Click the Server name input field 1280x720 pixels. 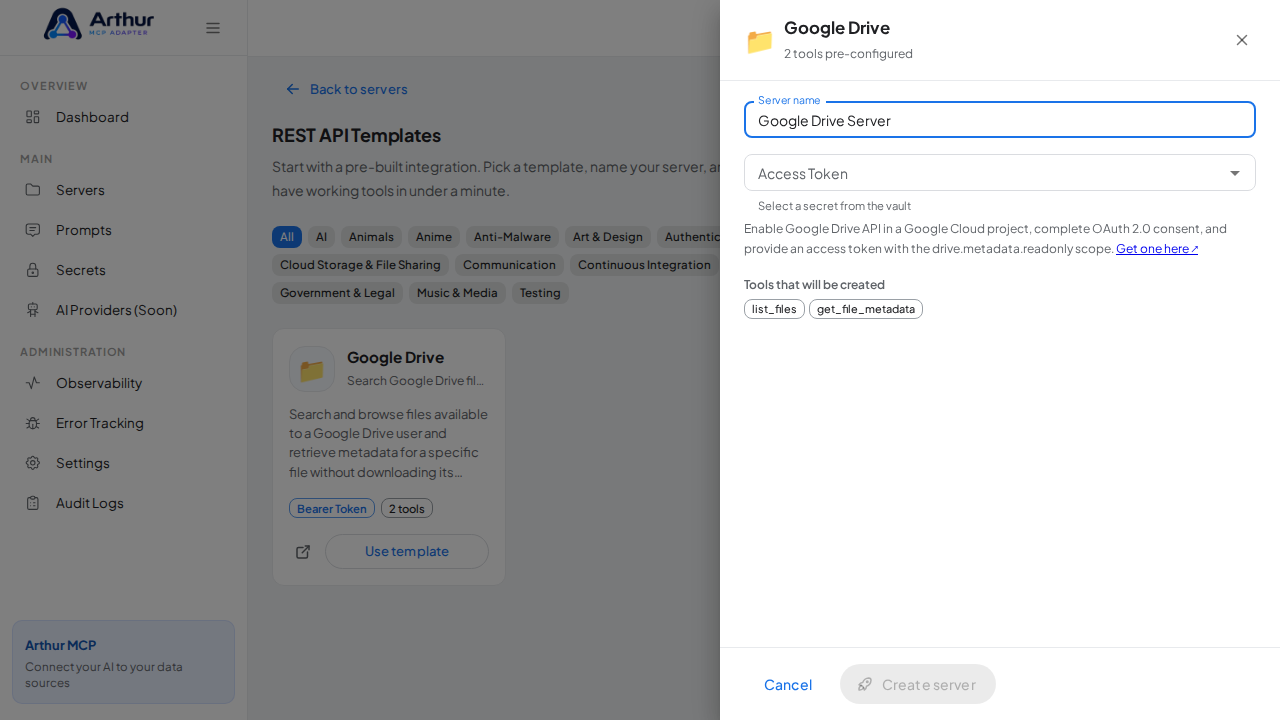pos(1000,120)
